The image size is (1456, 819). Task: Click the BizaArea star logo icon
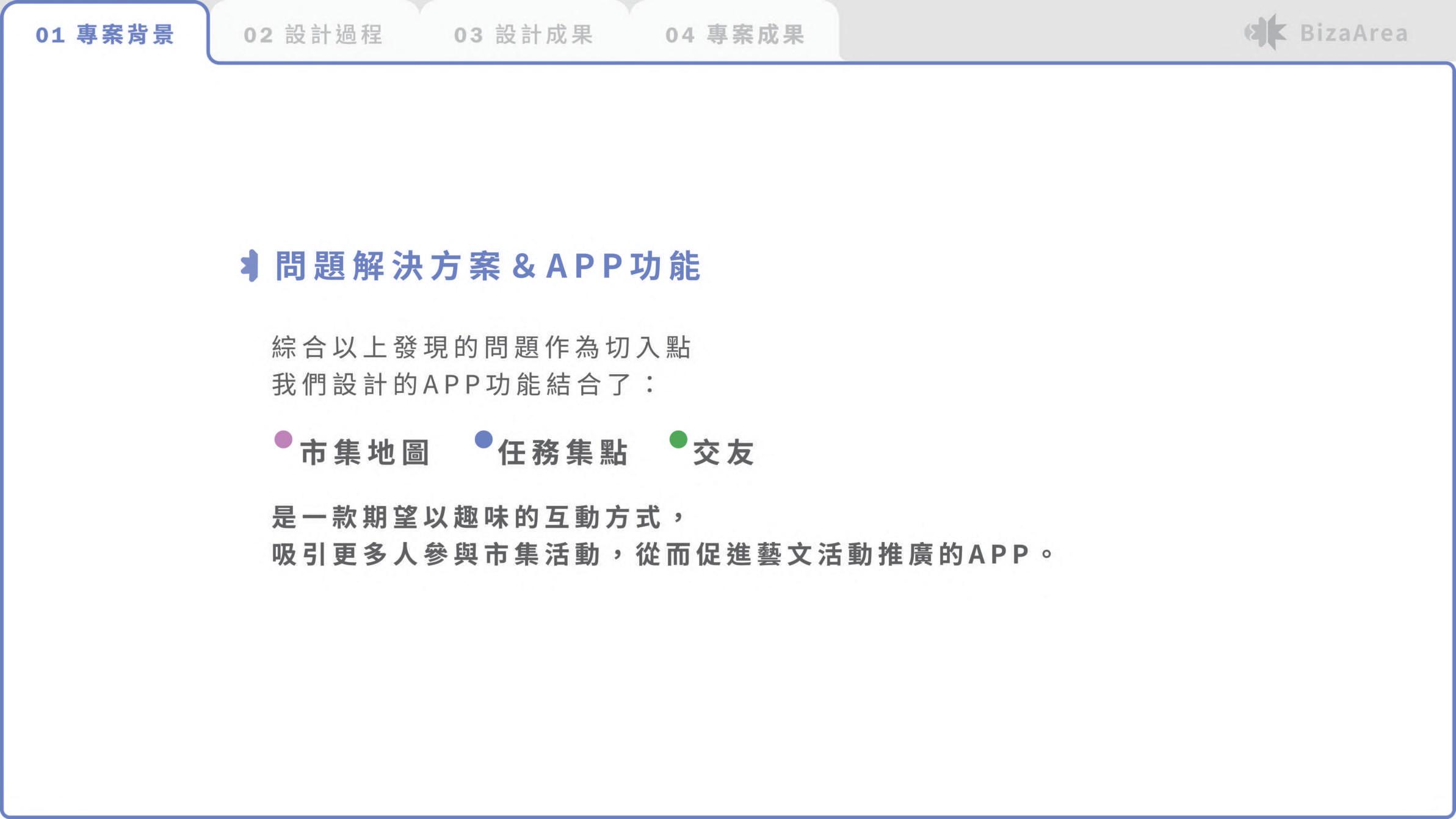[x=1266, y=32]
